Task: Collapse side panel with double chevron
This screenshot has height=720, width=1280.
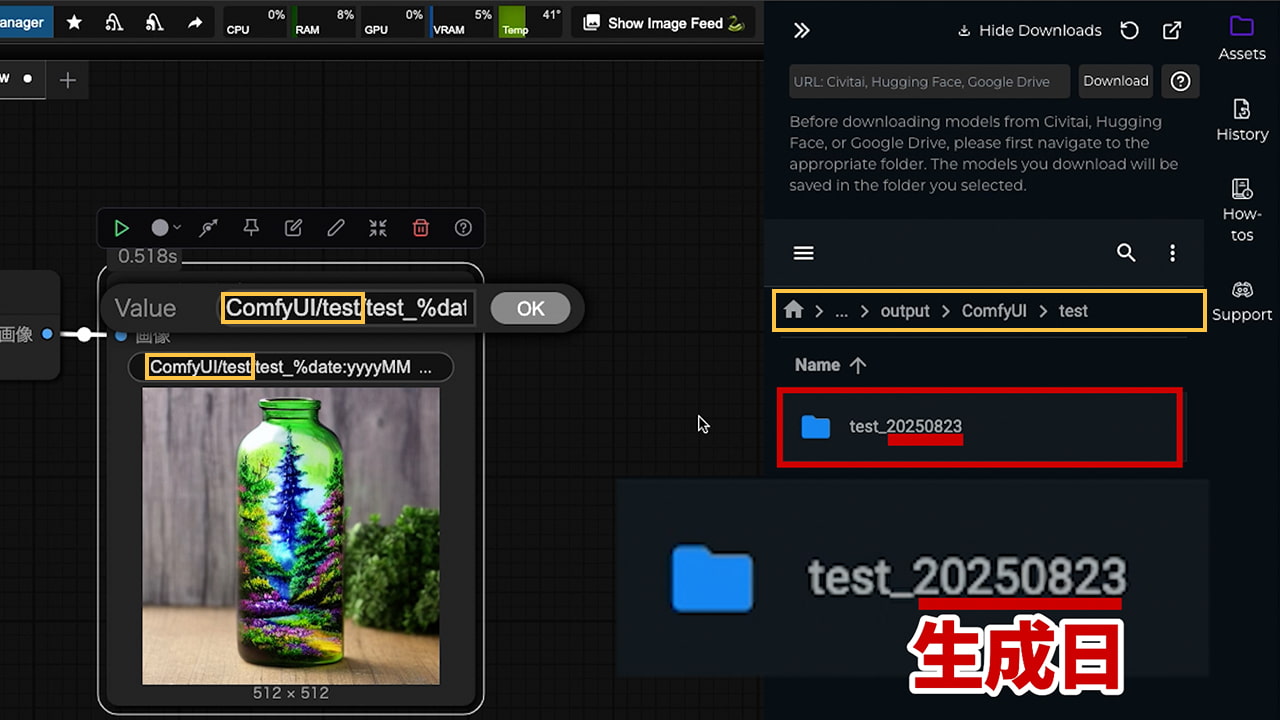Action: [801, 30]
